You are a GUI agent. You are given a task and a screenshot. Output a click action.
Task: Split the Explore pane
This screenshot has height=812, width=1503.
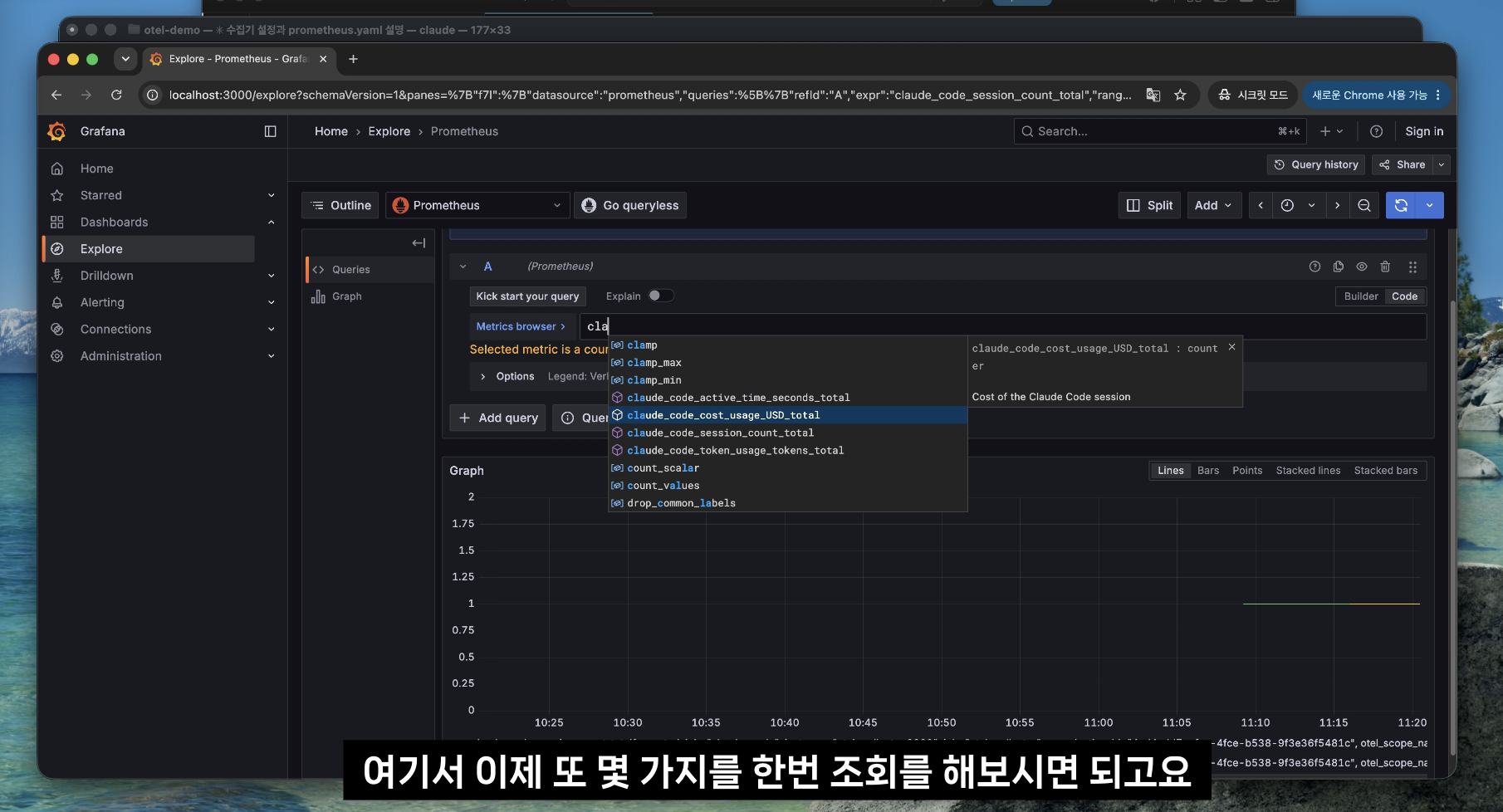(x=1150, y=205)
